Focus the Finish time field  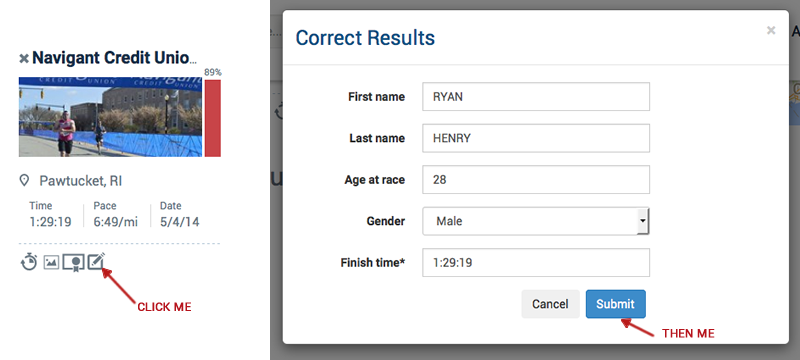tap(536, 263)
